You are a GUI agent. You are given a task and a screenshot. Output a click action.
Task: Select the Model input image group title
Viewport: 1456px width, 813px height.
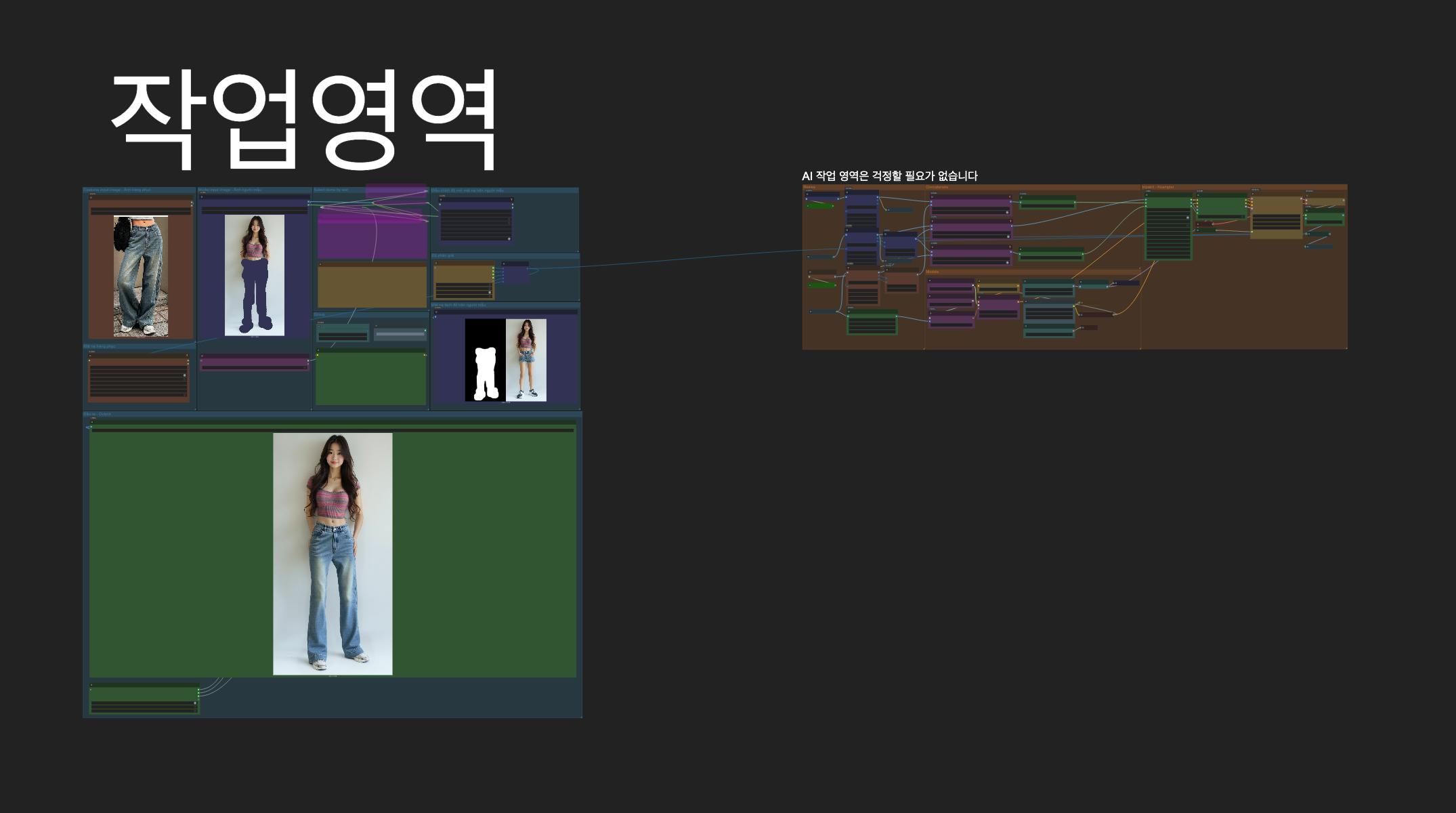pyautogui.click(x=230, y=190)
